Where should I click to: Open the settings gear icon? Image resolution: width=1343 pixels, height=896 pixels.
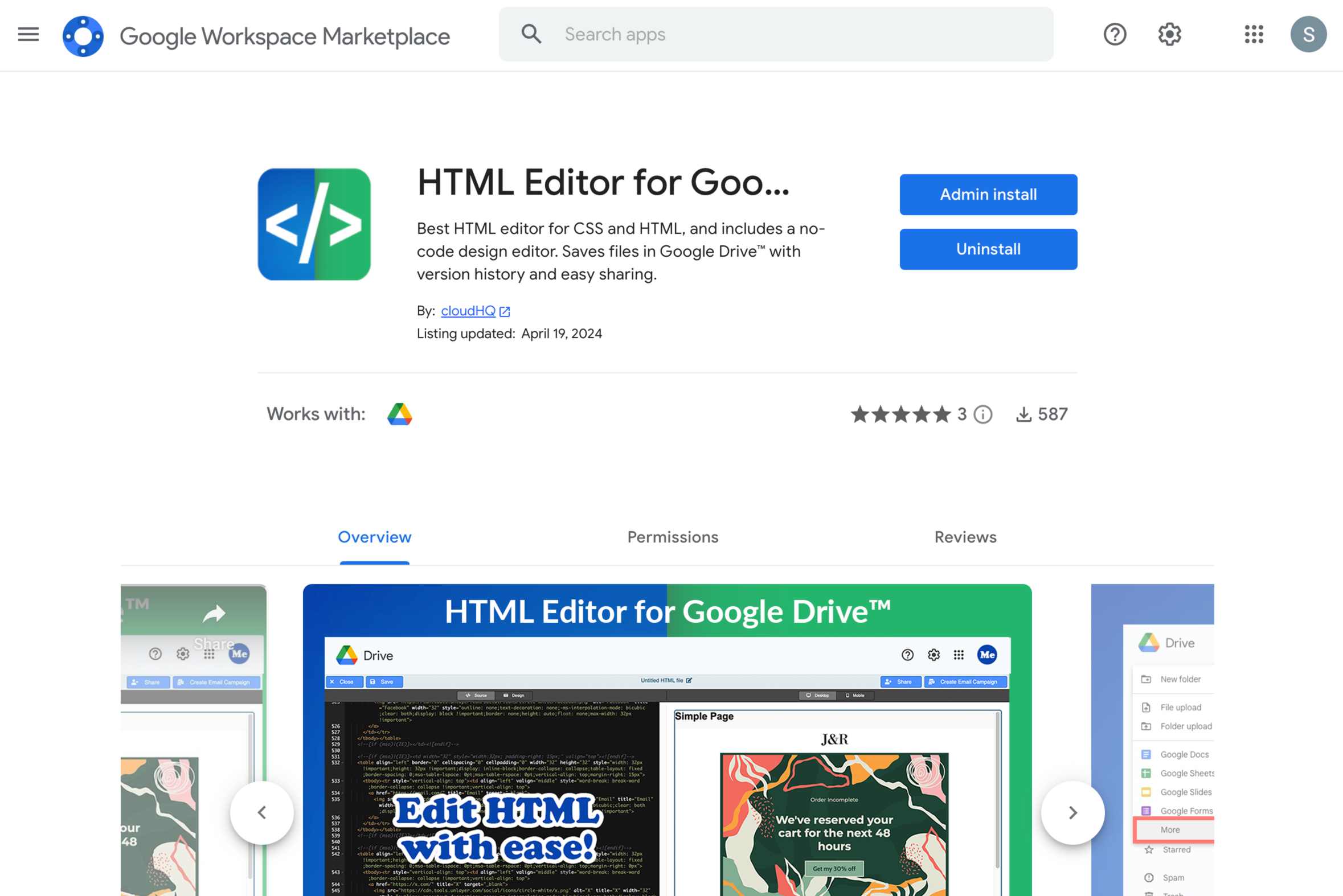point(1169,34)
